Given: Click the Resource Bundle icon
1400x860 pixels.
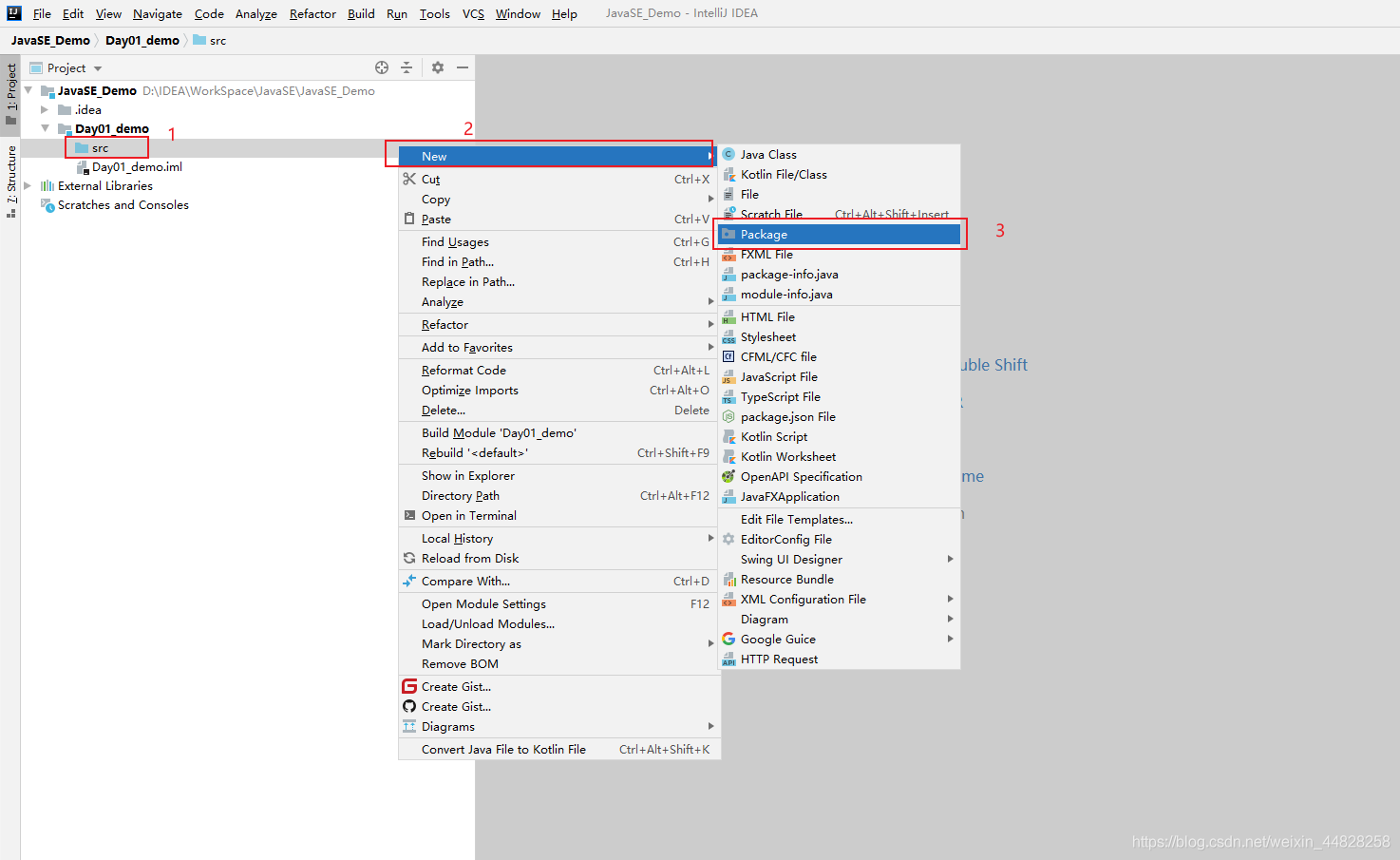Looking at the screenshot, I should (x=728, y=579).
